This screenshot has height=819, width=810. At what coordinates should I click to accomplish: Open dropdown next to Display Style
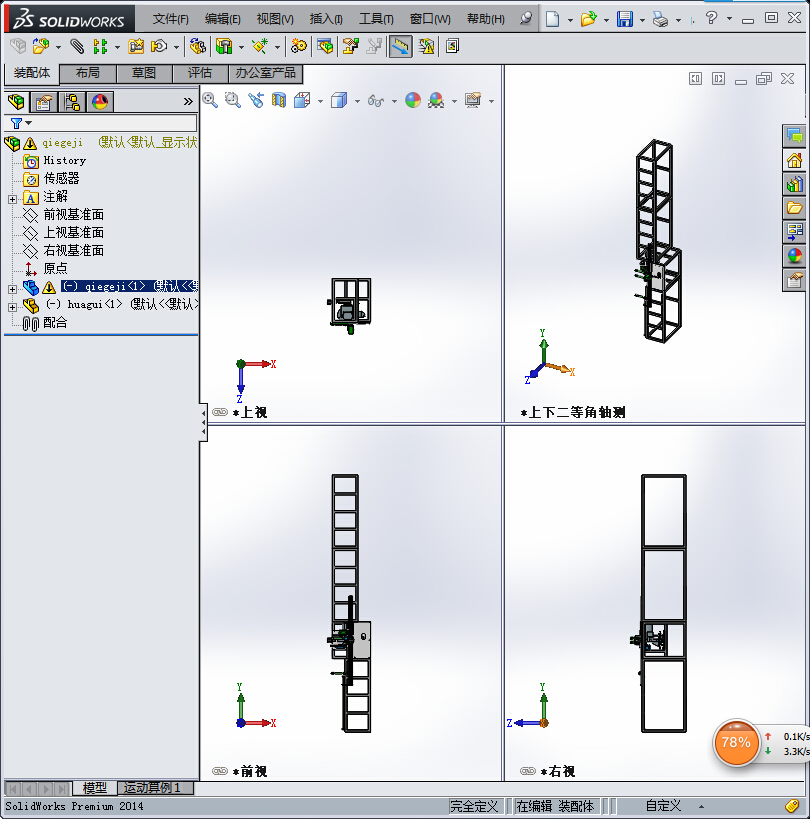(x=357, y=101)
